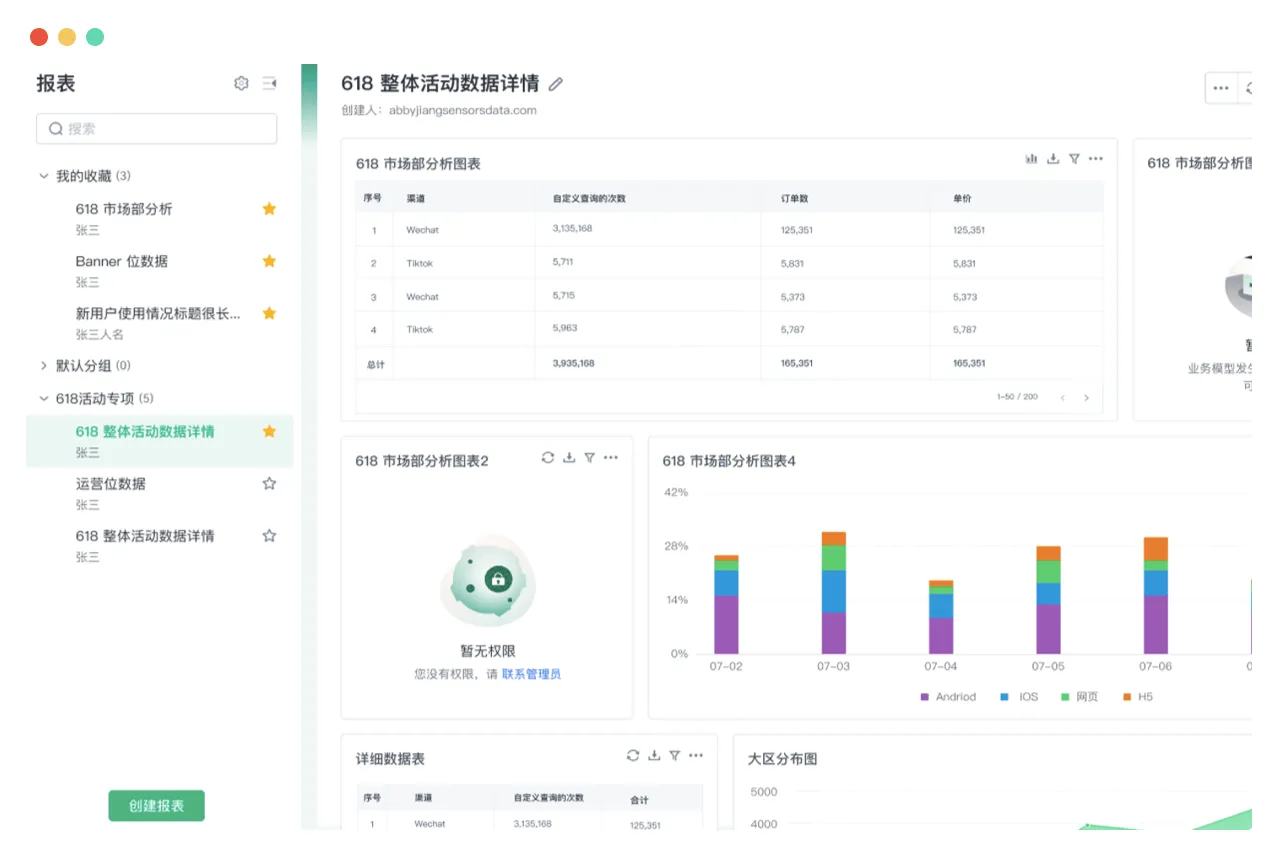Star the 运营位数据 report
1278x864 pixels.
(x=269, y=483)
